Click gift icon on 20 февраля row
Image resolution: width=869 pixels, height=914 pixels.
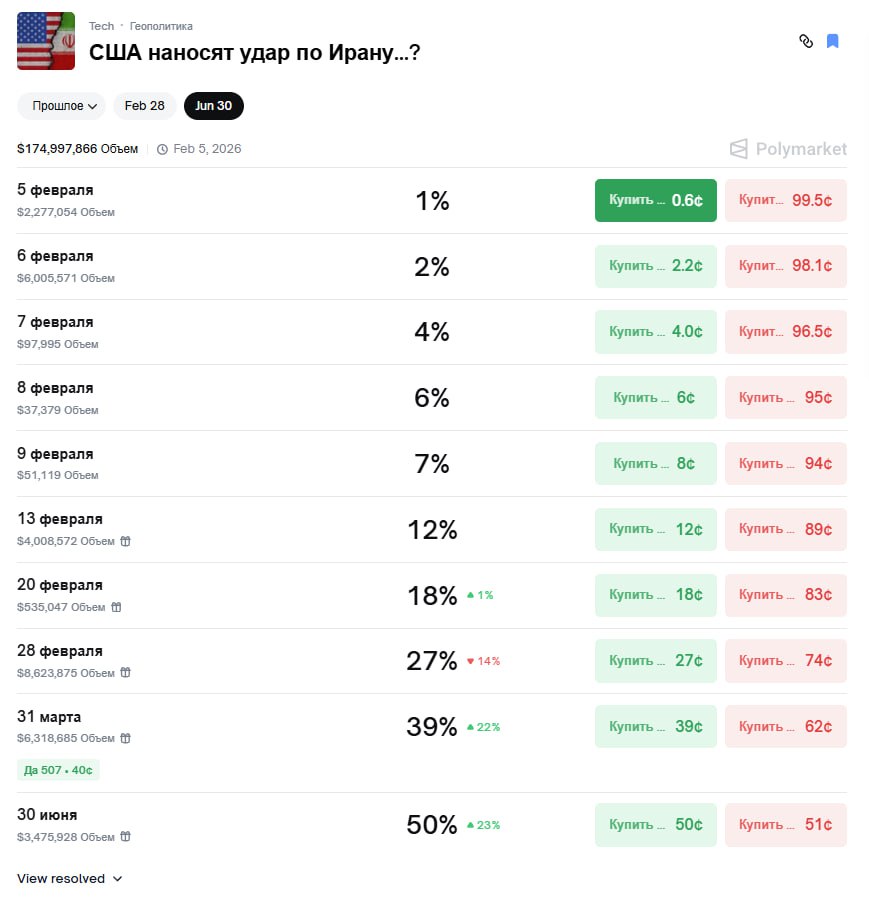116,607
